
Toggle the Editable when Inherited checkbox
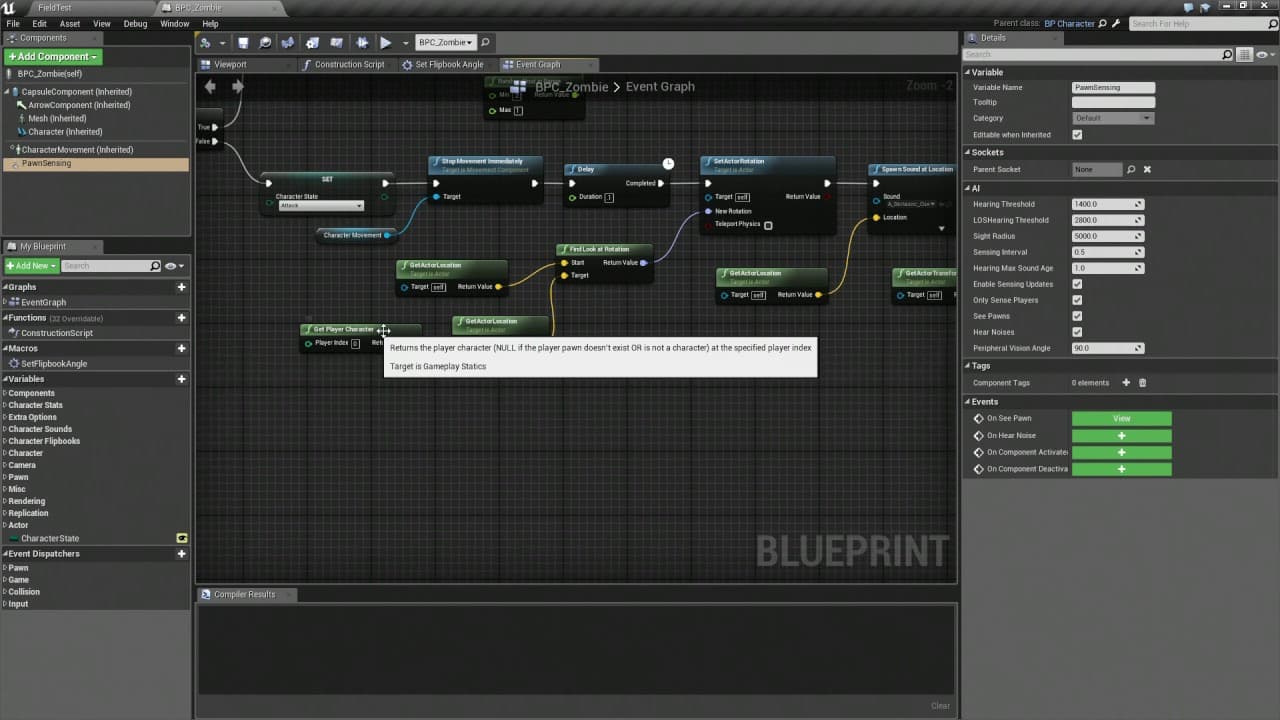(1077, 135)
